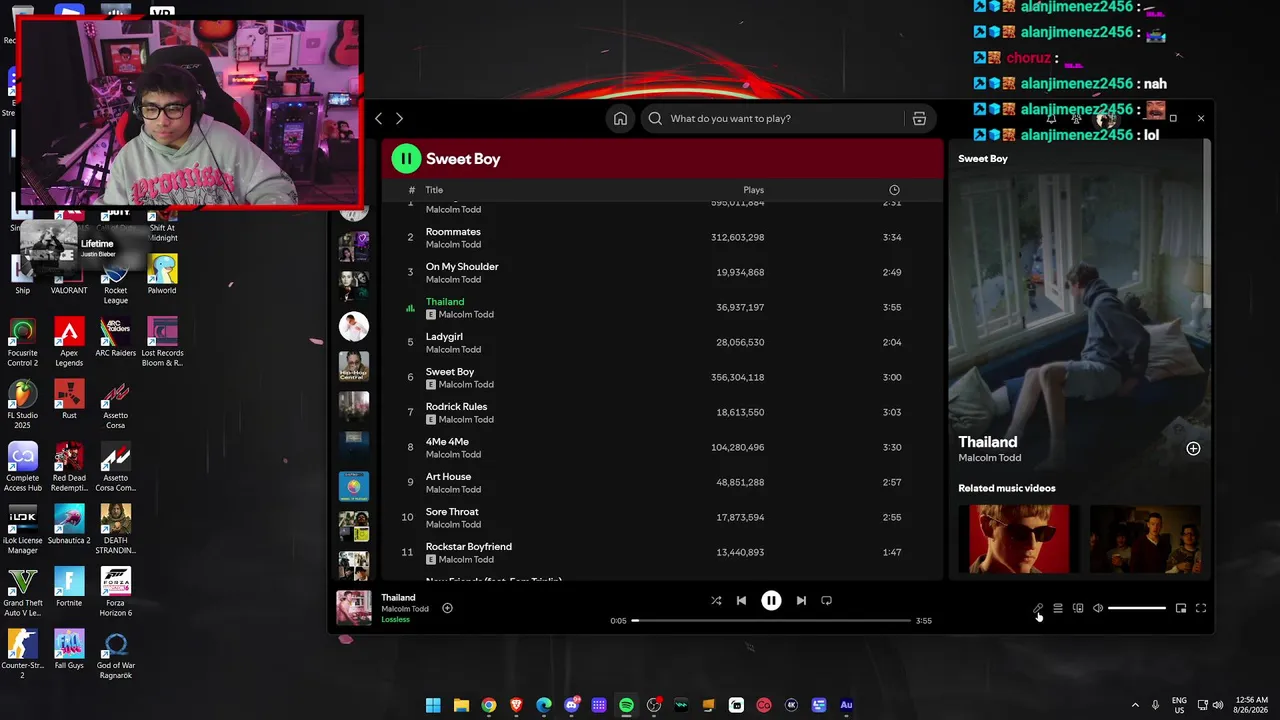Go forward in Spotify navigation
This screenshot has height=720, width=1280.
click(x=399, y=118)
